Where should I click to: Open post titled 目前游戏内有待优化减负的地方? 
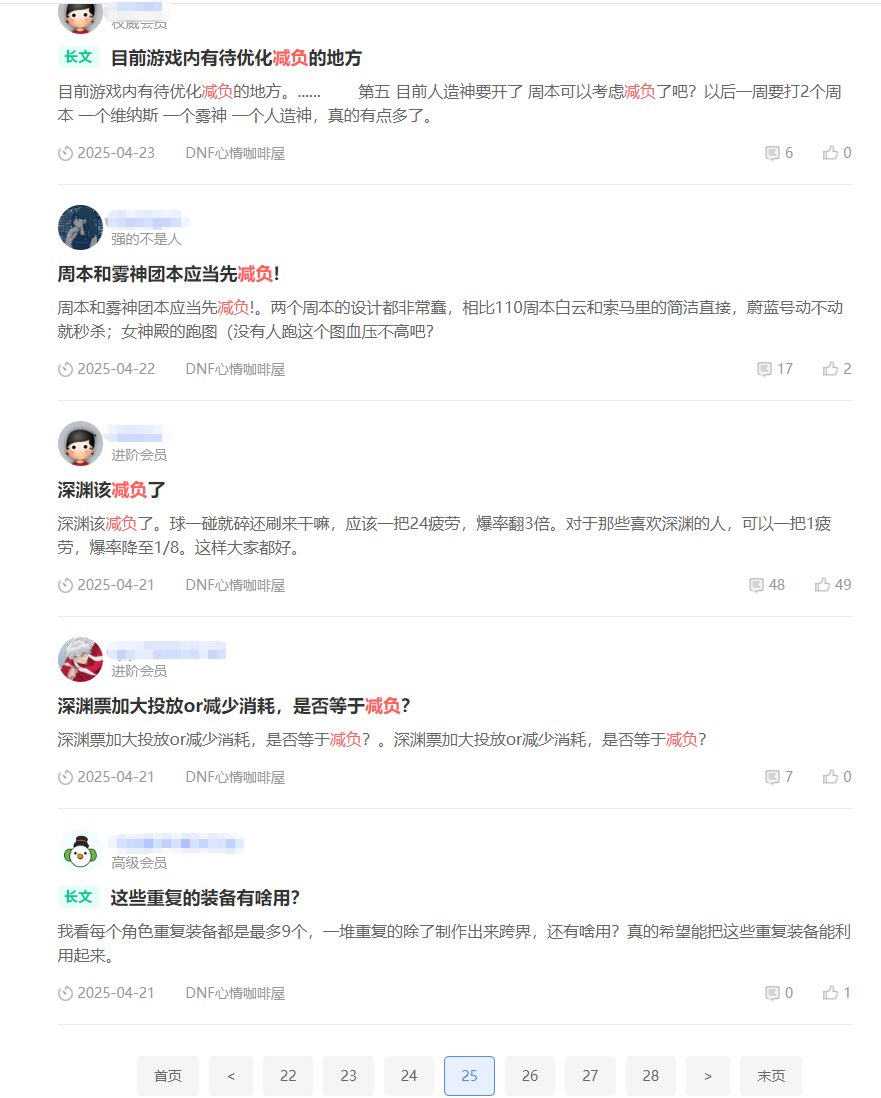[236, 58]
